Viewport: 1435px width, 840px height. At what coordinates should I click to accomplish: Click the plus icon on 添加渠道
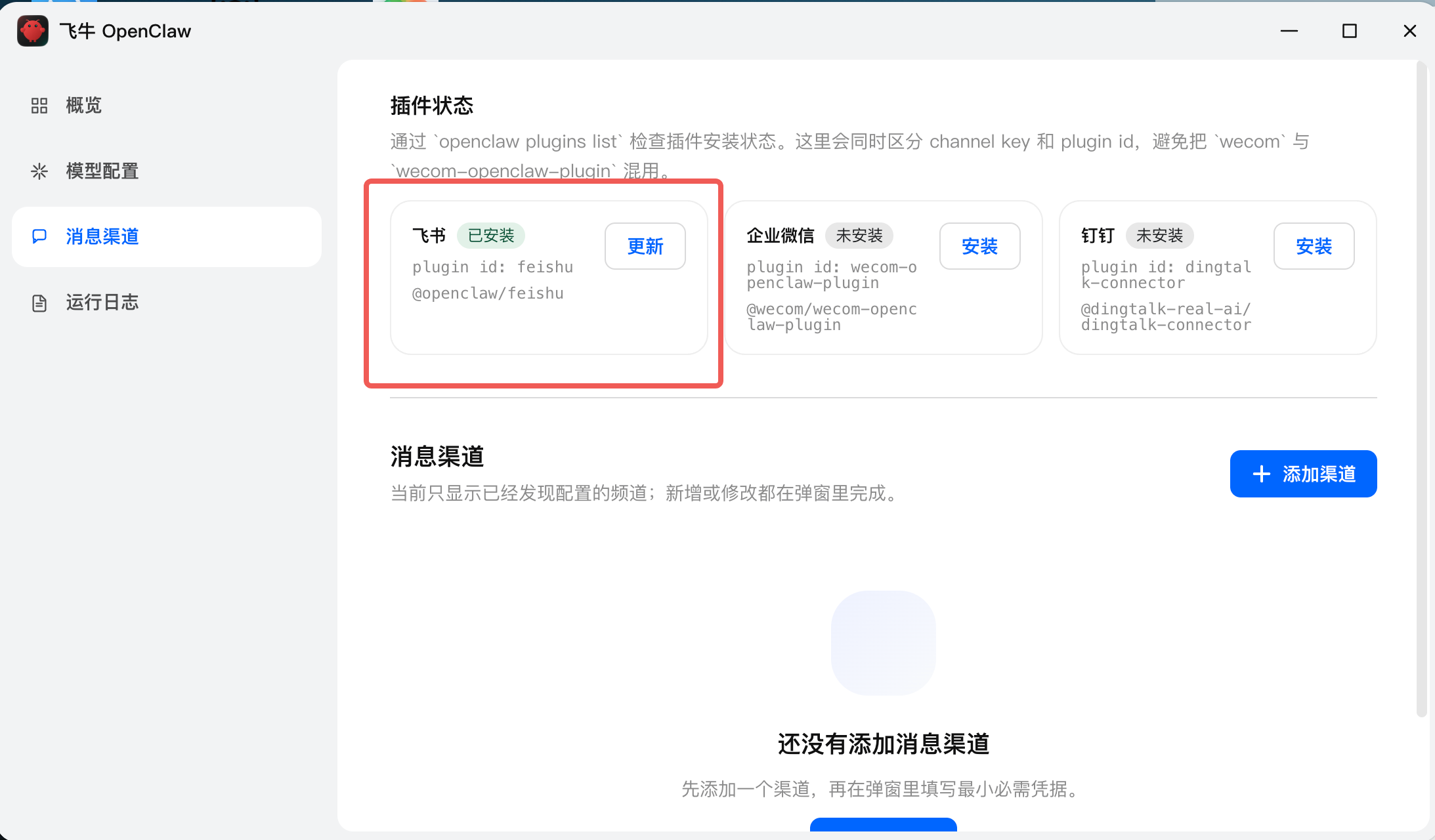click(x=1261, y=474)
